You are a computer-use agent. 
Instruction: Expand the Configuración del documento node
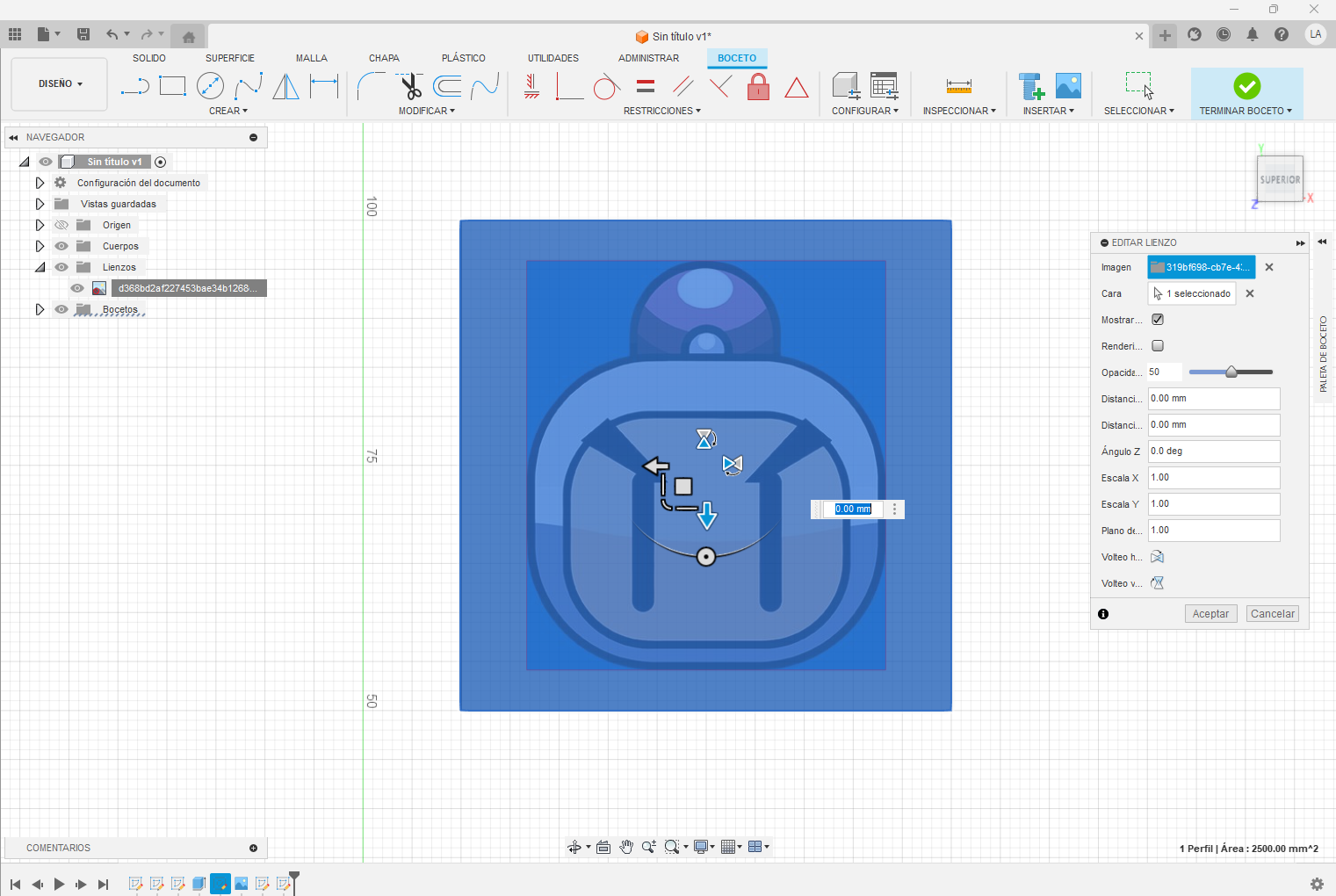pyautogui.click(x=40, y=183)
